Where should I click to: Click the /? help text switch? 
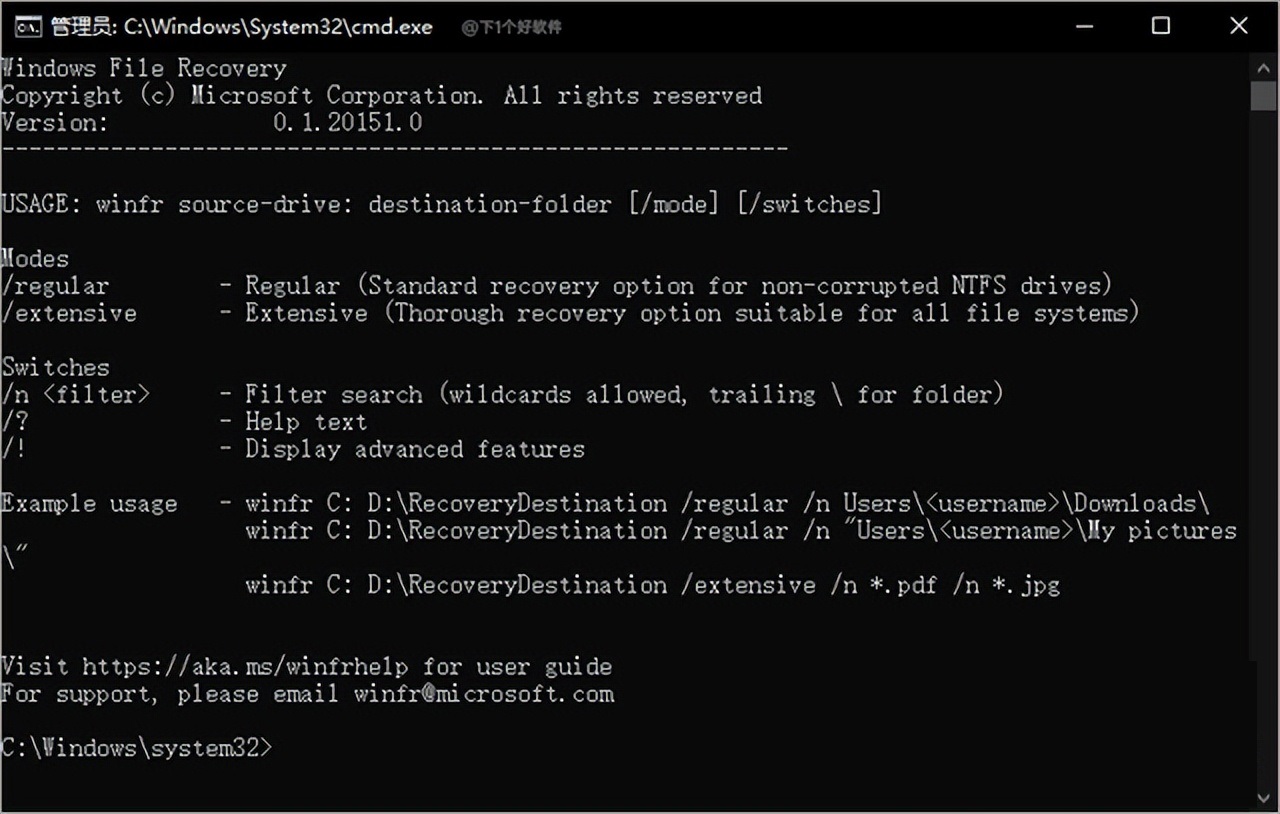pos(15,422)
